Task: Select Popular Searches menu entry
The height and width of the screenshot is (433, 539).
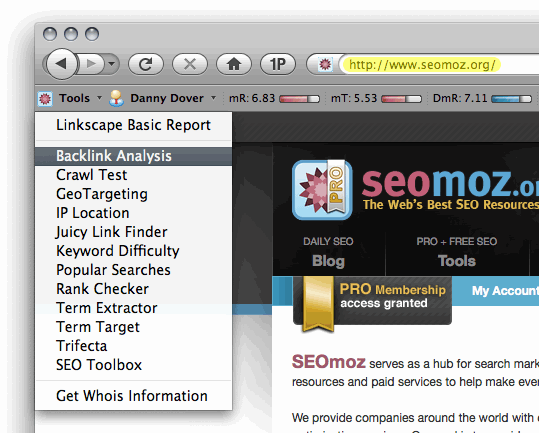Action: click(133, 270)
